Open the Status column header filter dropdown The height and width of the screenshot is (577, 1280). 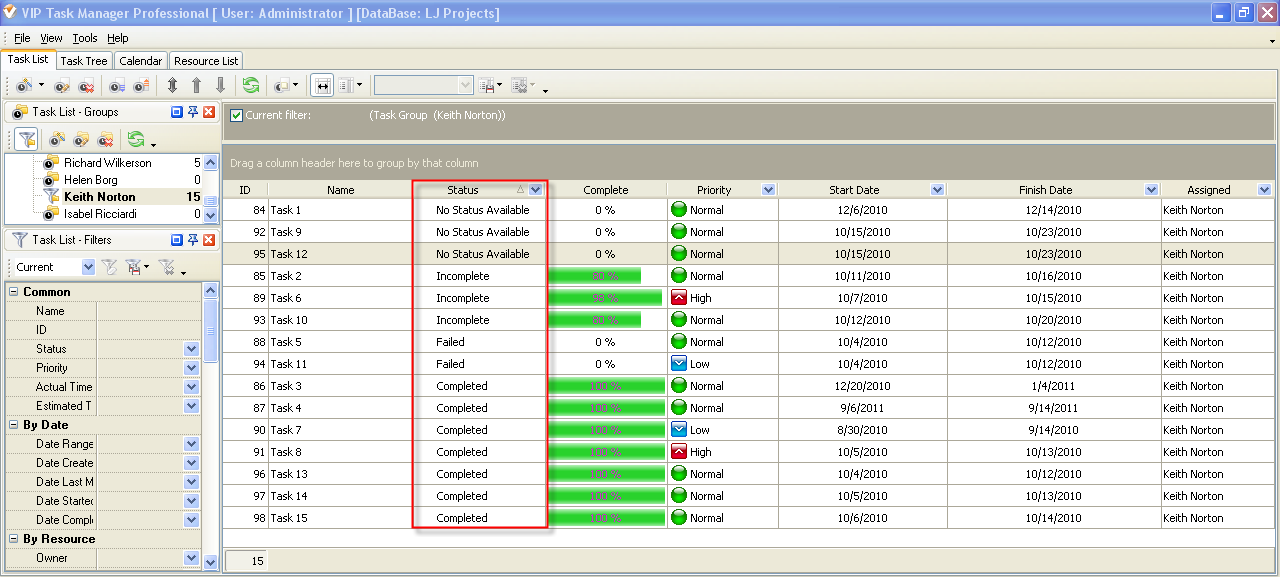[536, 190]
